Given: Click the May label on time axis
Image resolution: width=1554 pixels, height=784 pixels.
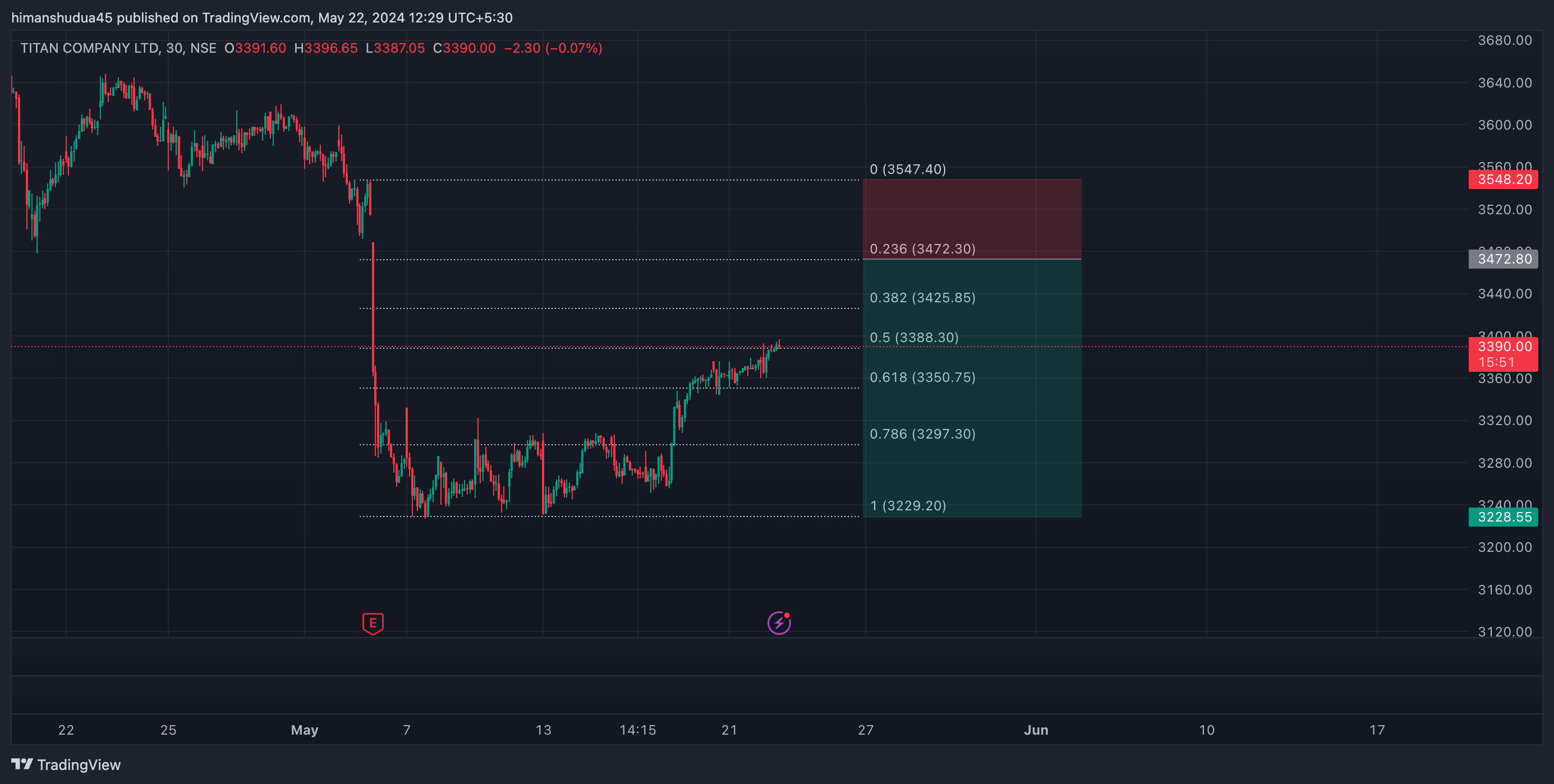Looking at the screenshot, I should [x=304, y=730].
